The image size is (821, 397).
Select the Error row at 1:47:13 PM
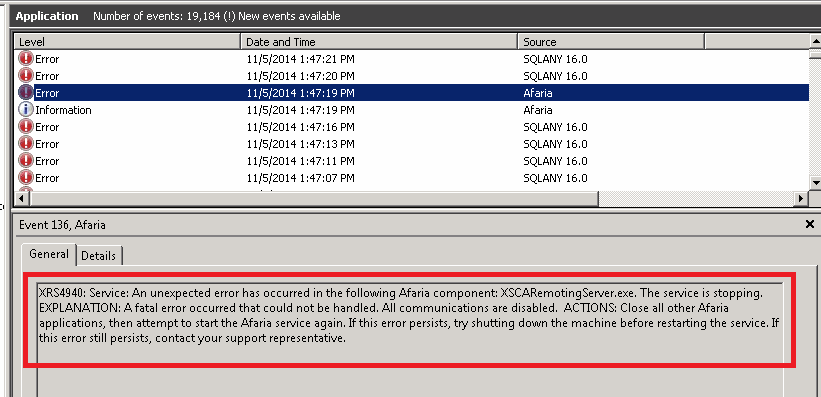[x=412, y=144]
